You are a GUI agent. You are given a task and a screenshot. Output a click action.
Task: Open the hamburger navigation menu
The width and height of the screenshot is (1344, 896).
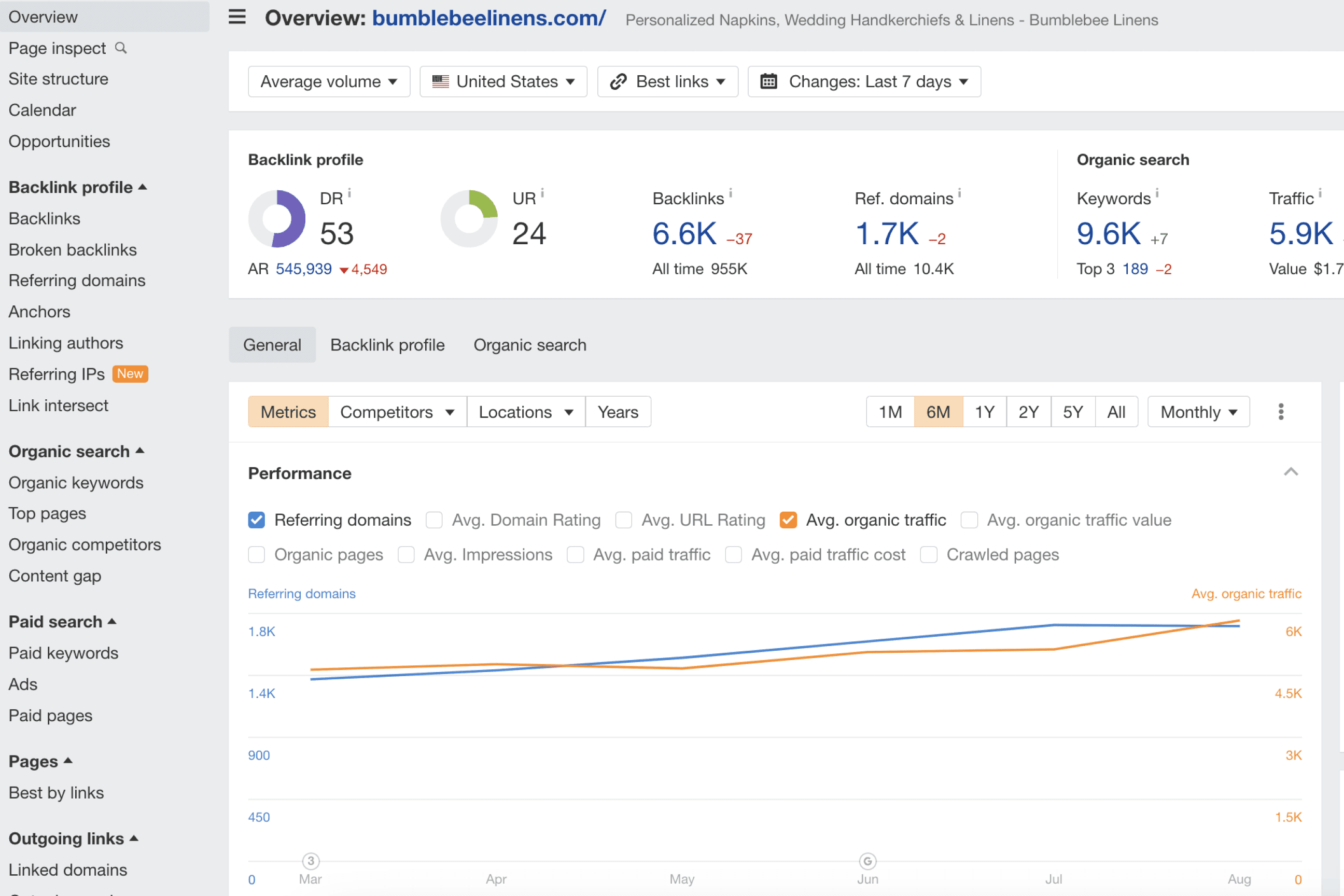tap(236, 17)
